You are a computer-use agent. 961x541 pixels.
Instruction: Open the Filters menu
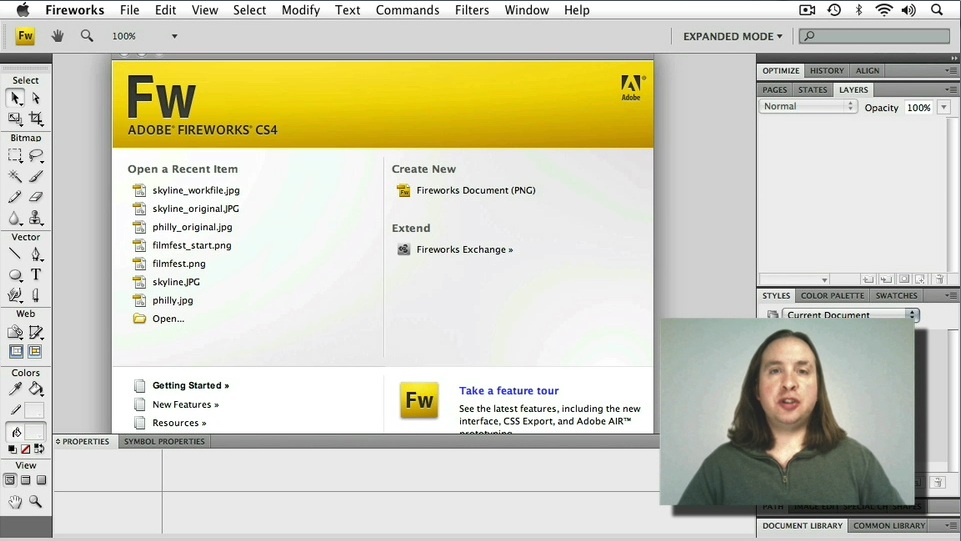(x=471, y=10)
